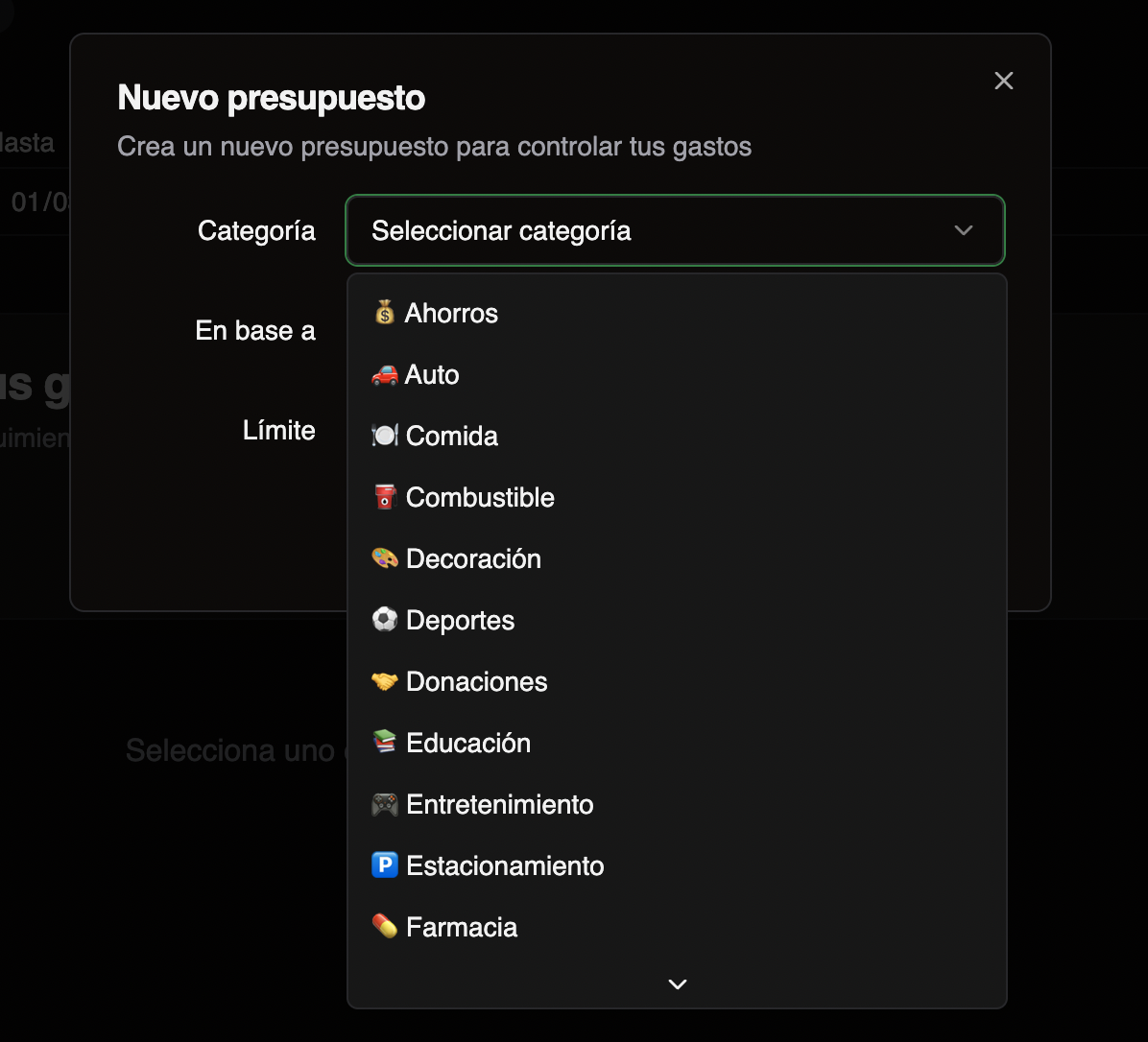The width and height of the screenshot is (1148, 1042).
Task: Click the money bag Ahorros icon
Action: pyautogui.click(x=384, y=313)
